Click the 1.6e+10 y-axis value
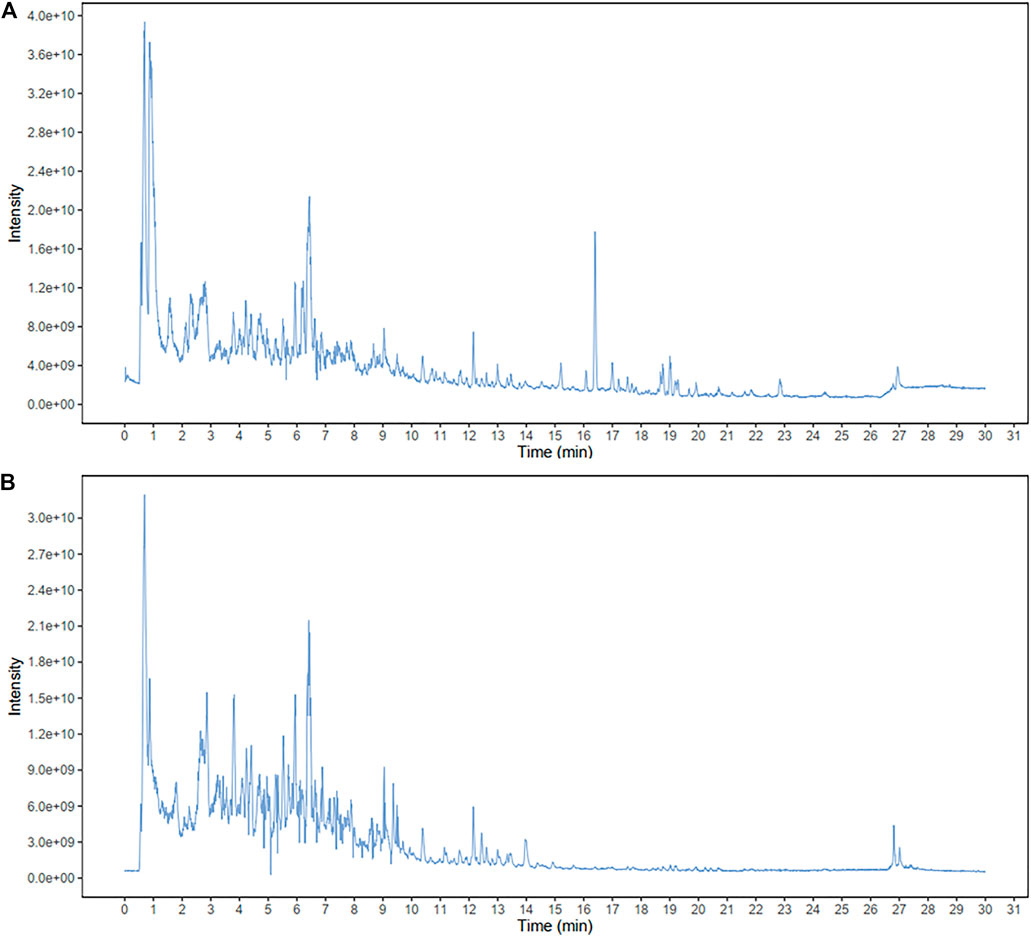Image resolution: width=1031 pixels, height=936 pixels. (x=52, y=249)
